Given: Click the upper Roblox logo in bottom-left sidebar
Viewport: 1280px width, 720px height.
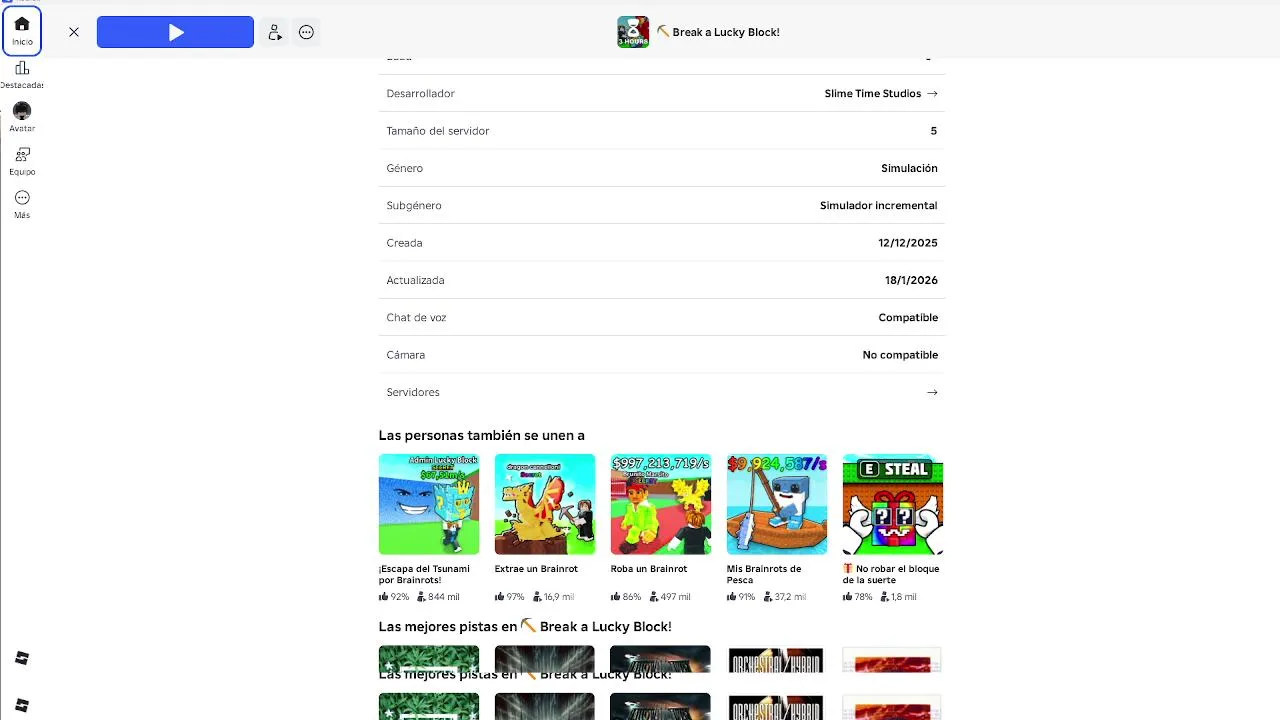Looking at the screenshot, I should (x=22, y=657).
